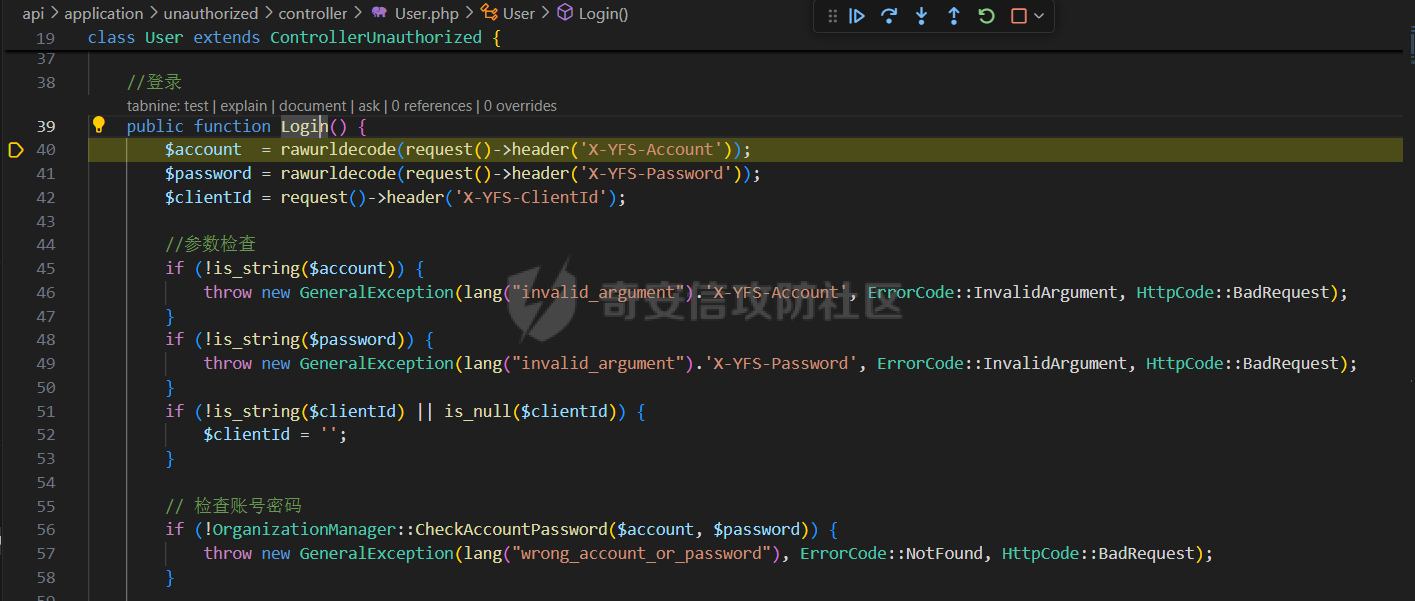The image size is (1415, 601).
Task: Click the tabnine 'ask' code lens
Action: point(369,105)
